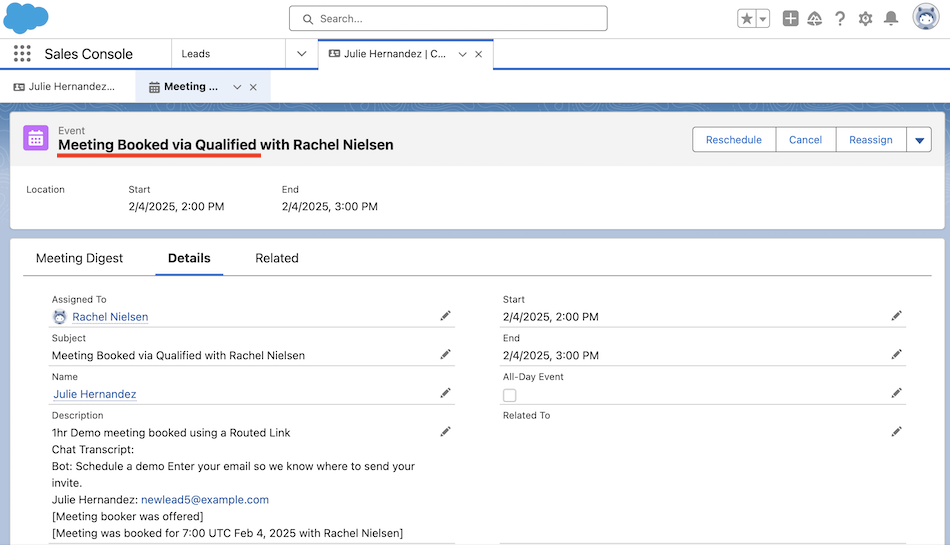Edit the End field pencil in Details
Image resolution: width=950 pixels, height=545 pixels.
click(897, 354)
